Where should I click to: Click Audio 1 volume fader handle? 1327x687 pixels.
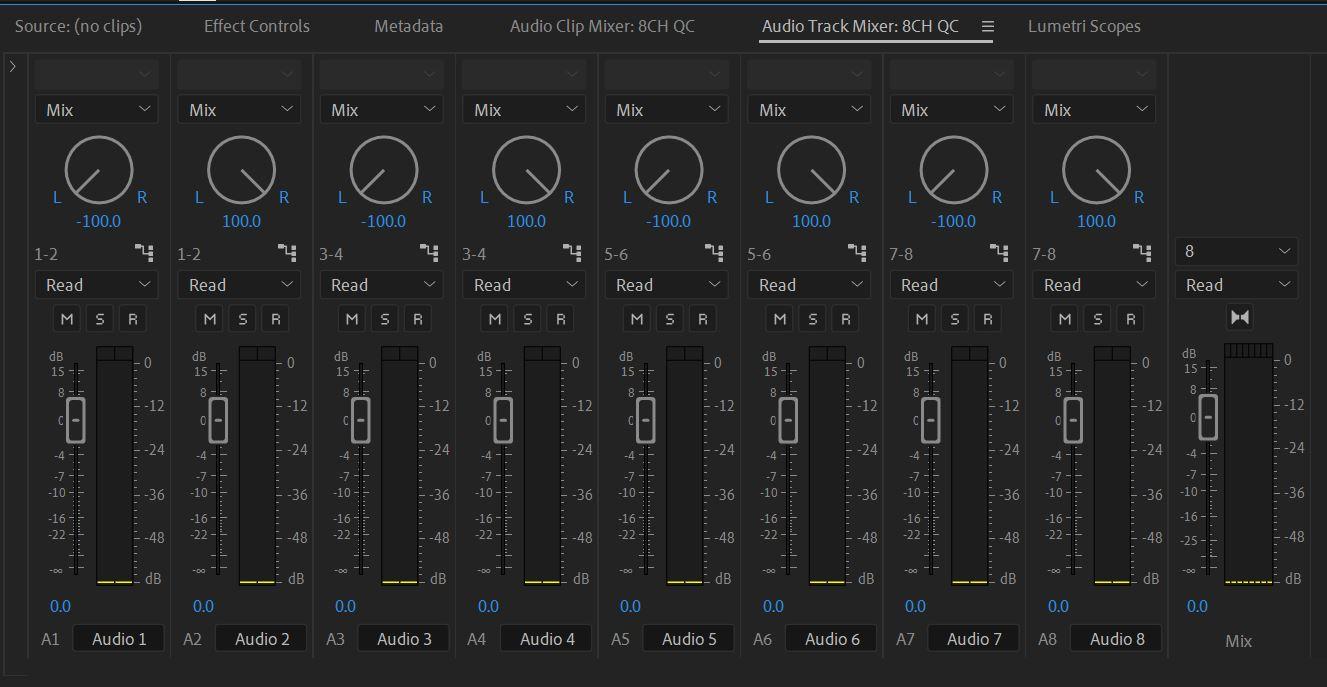pyautogui.click(x=75, y=420)
